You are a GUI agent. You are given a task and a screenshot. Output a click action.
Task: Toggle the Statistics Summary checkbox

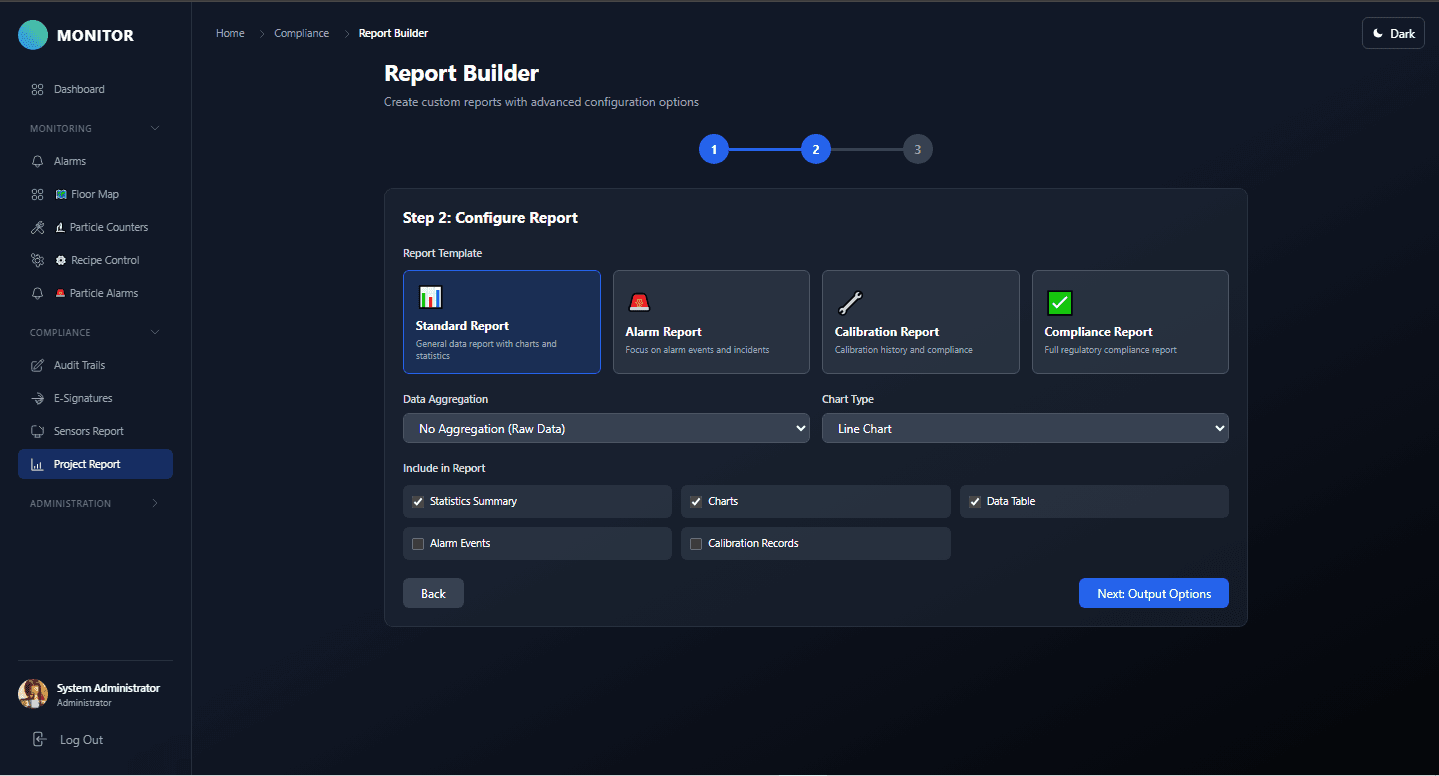tap(418, 501)
